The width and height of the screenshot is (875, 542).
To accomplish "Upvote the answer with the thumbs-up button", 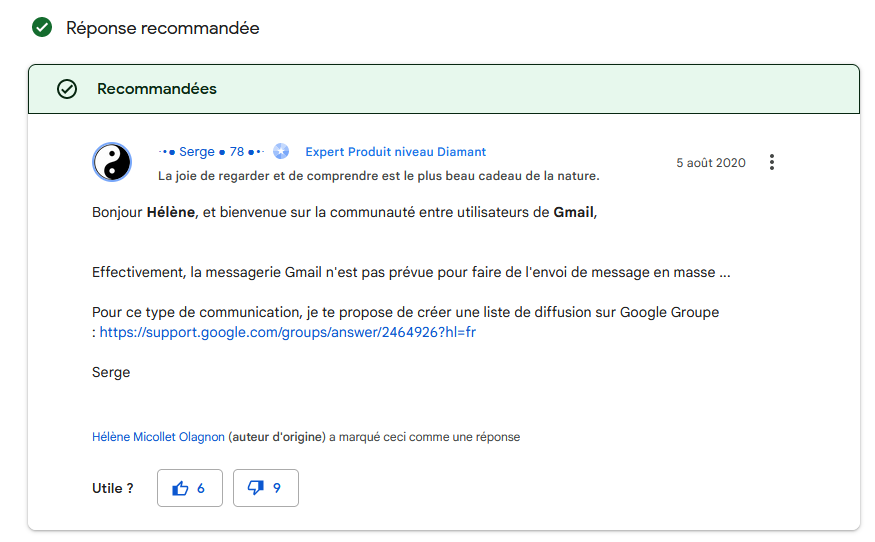I will [x=189, y=488].
